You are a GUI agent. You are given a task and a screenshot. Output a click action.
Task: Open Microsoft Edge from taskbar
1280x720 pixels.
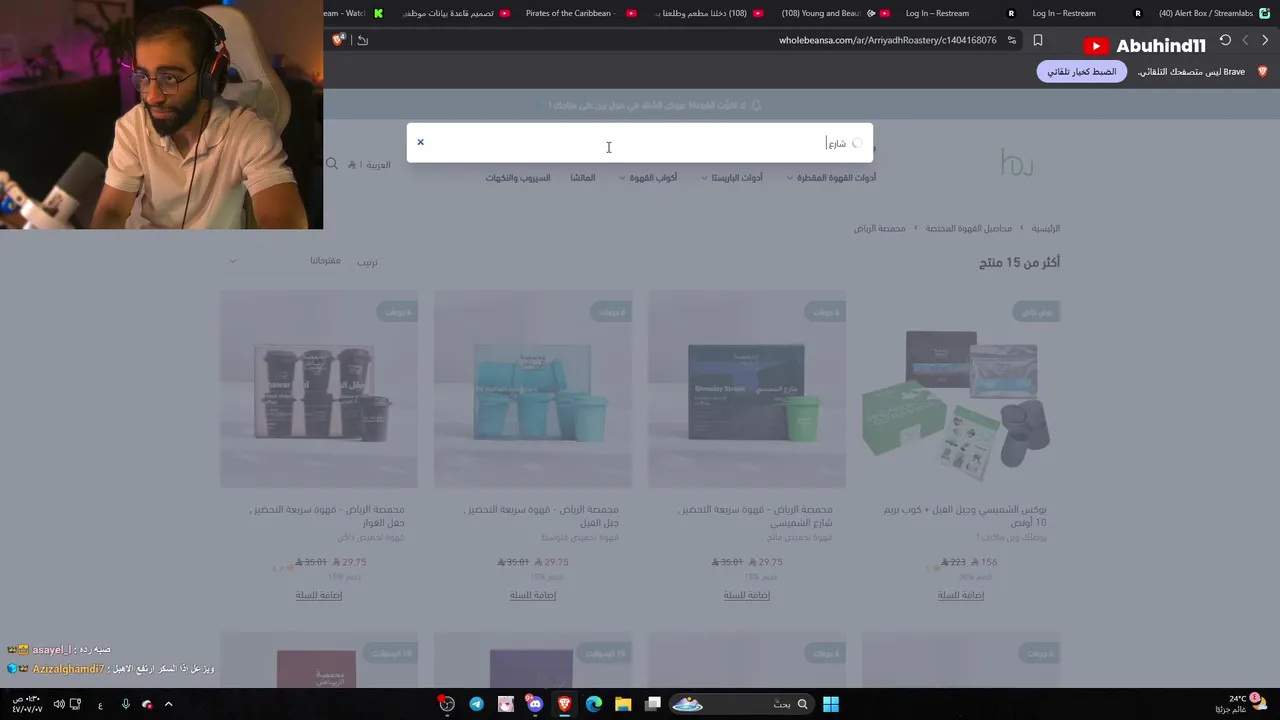594,704
